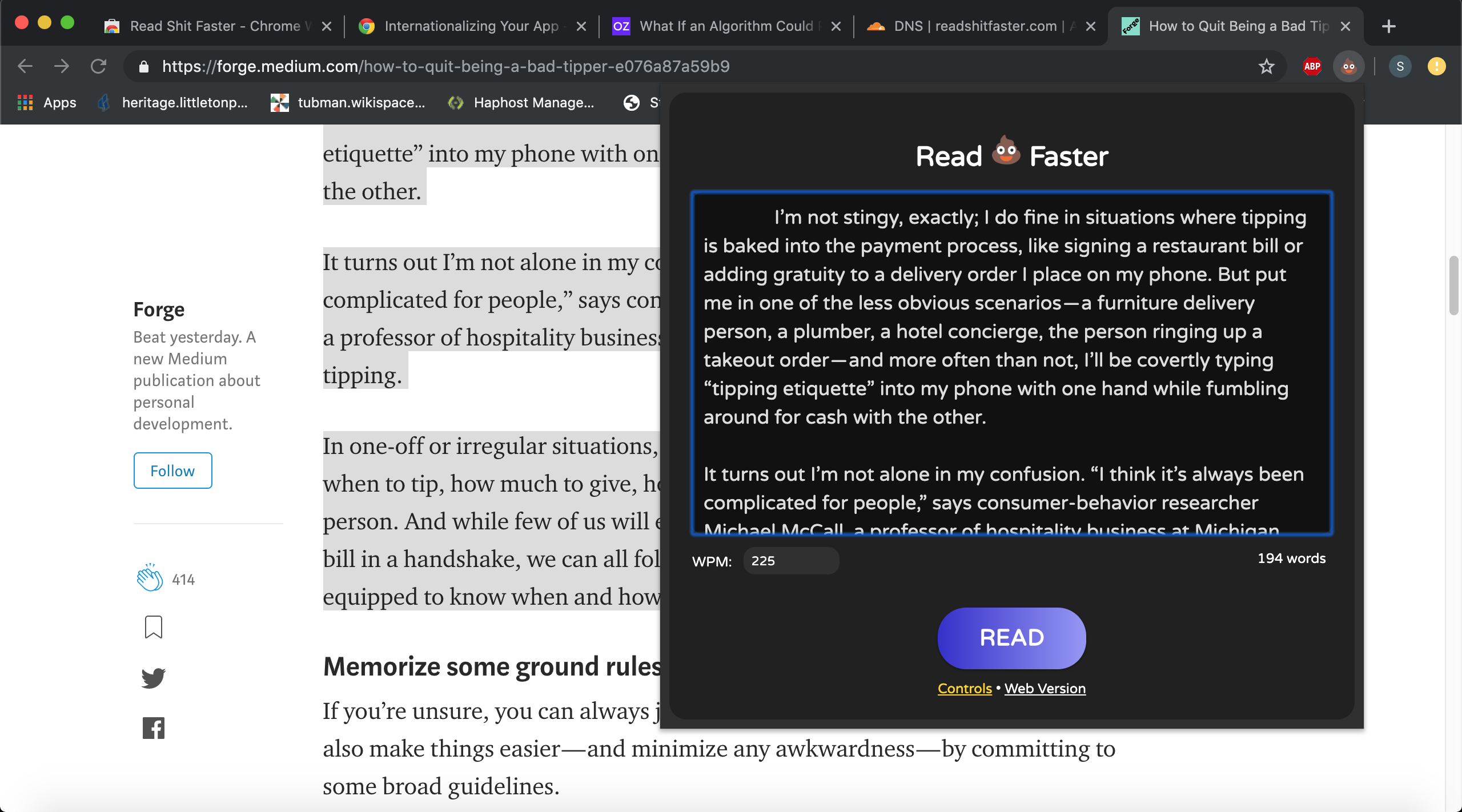The width and height of the screenshot is (1462, 812).
Task: Open the Controls link
Action: point(964,688)
